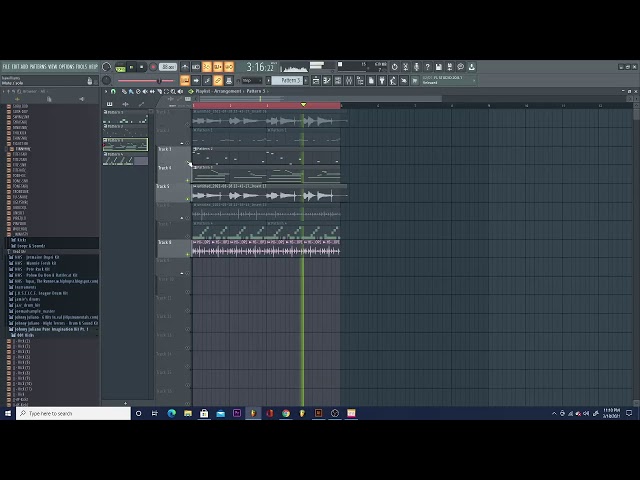Open the Playlist view icon
Screen dimensions: 640x480
coord(316,80)
